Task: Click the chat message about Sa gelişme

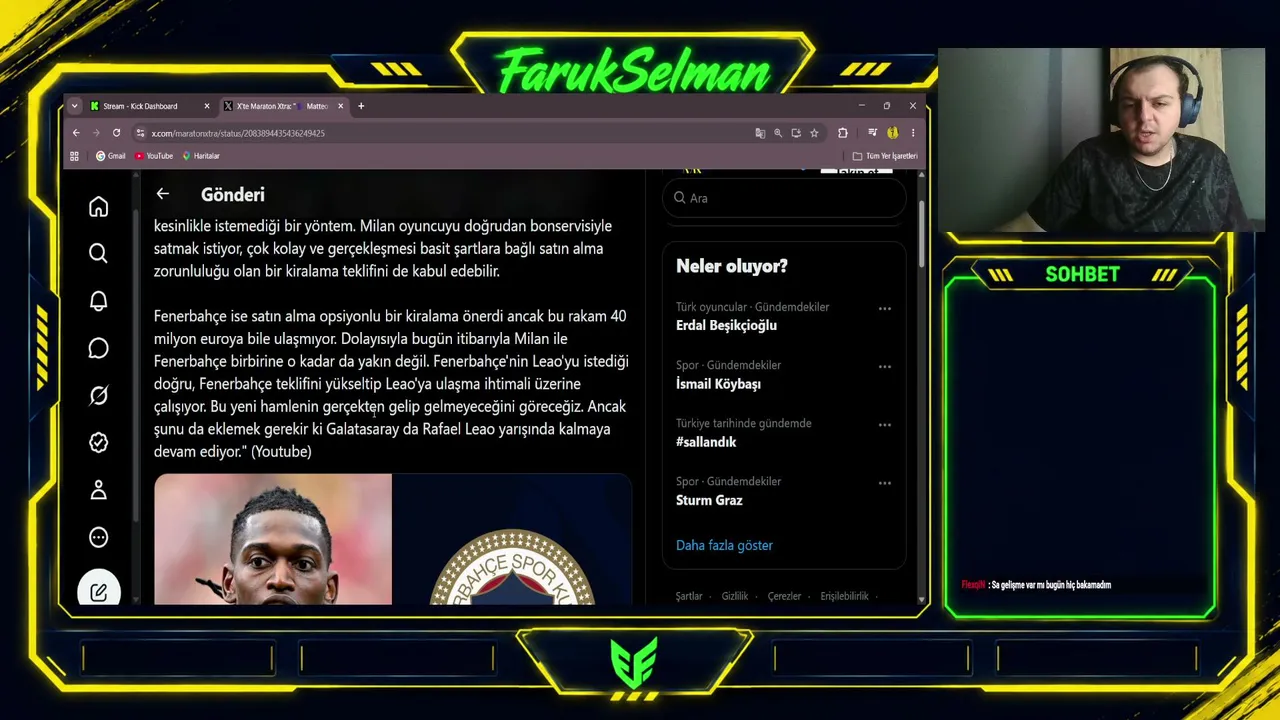Action: click(x=1036, y=585)
